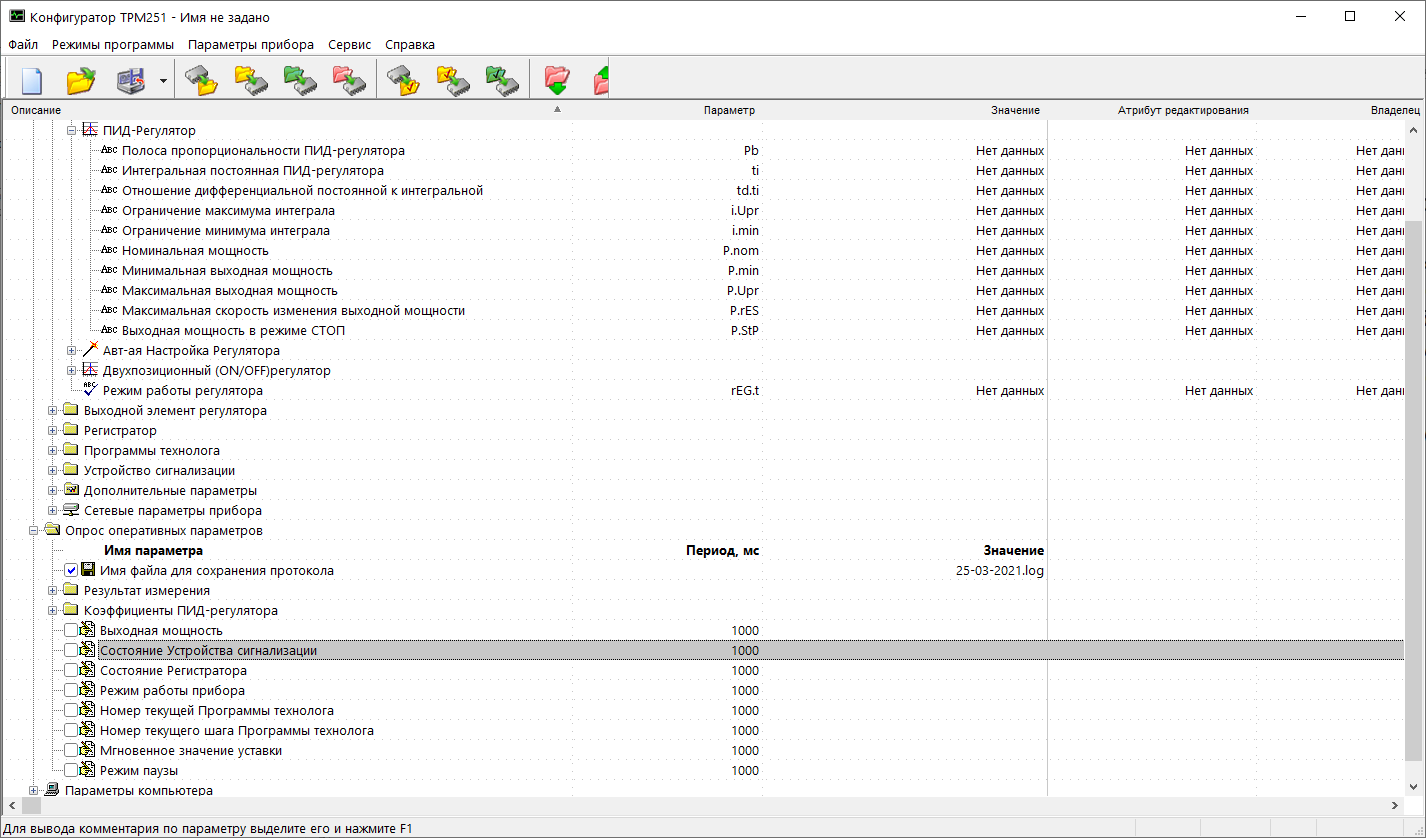Click the vertical scrollbar up arrow
Viewport: 1426px width, 838px height.
(x=1414, y=131)
